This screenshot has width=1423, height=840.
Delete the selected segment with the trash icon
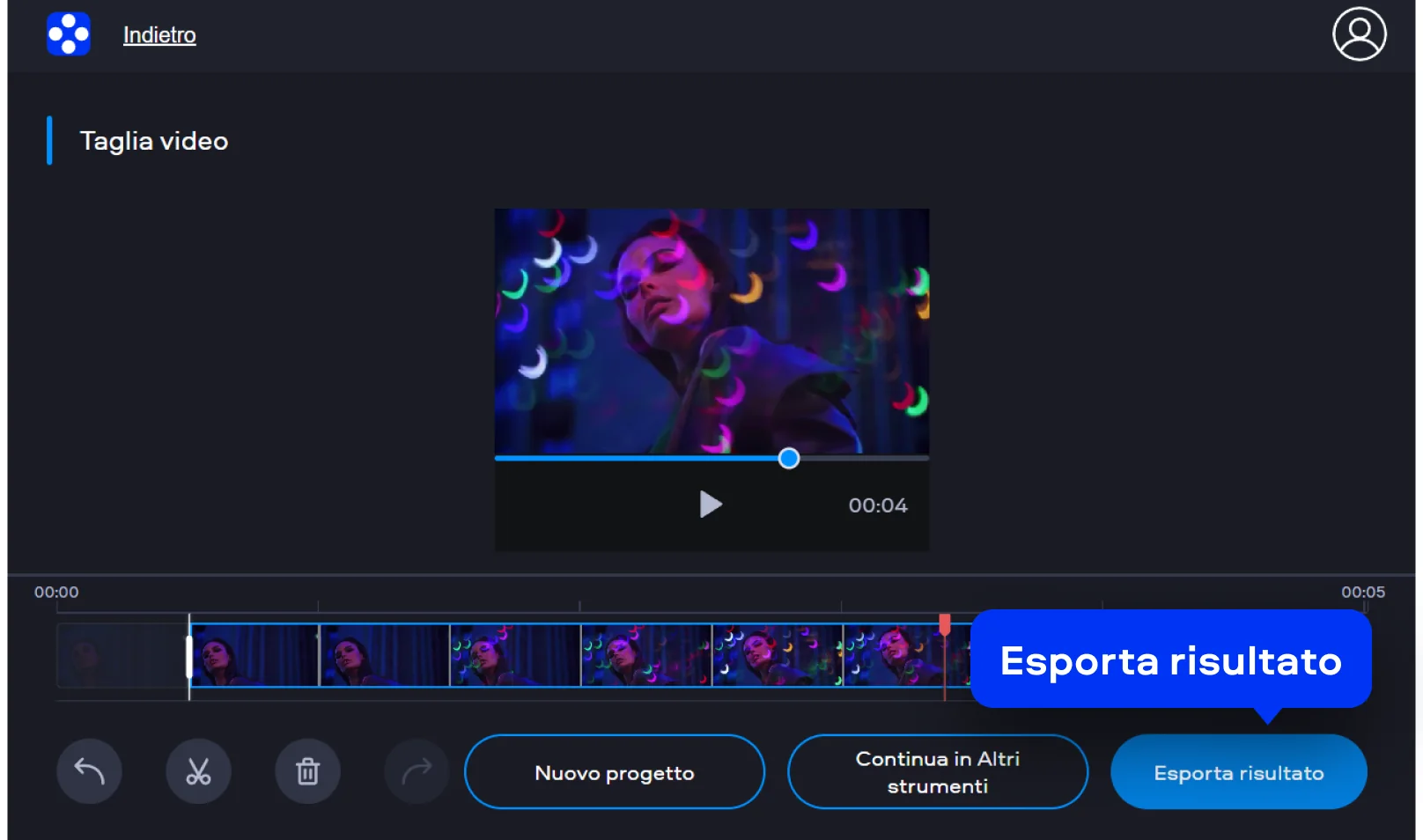point(307,772)
